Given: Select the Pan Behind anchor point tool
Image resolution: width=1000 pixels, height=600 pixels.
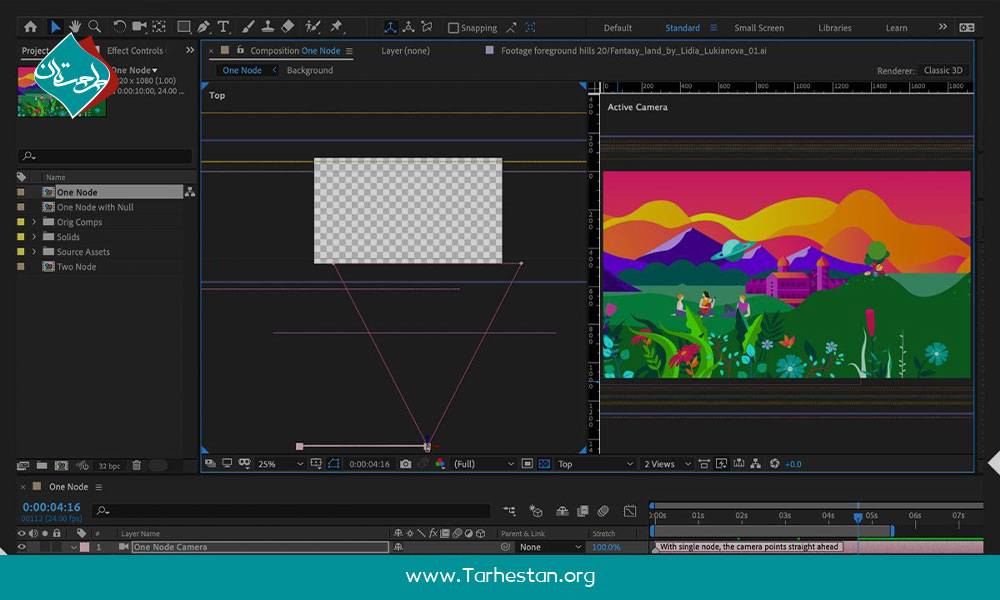Looking at the screenshot, I should click(159, 27).
